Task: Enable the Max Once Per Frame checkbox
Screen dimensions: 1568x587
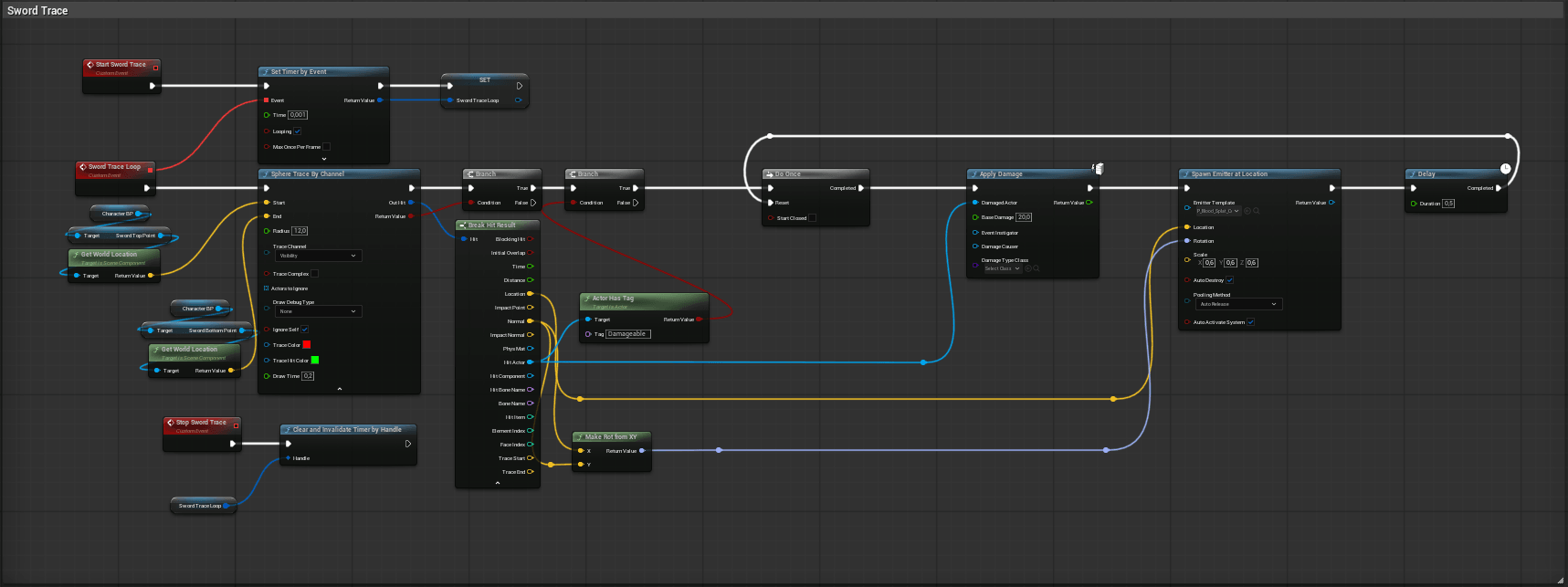Action: point(326,146)
